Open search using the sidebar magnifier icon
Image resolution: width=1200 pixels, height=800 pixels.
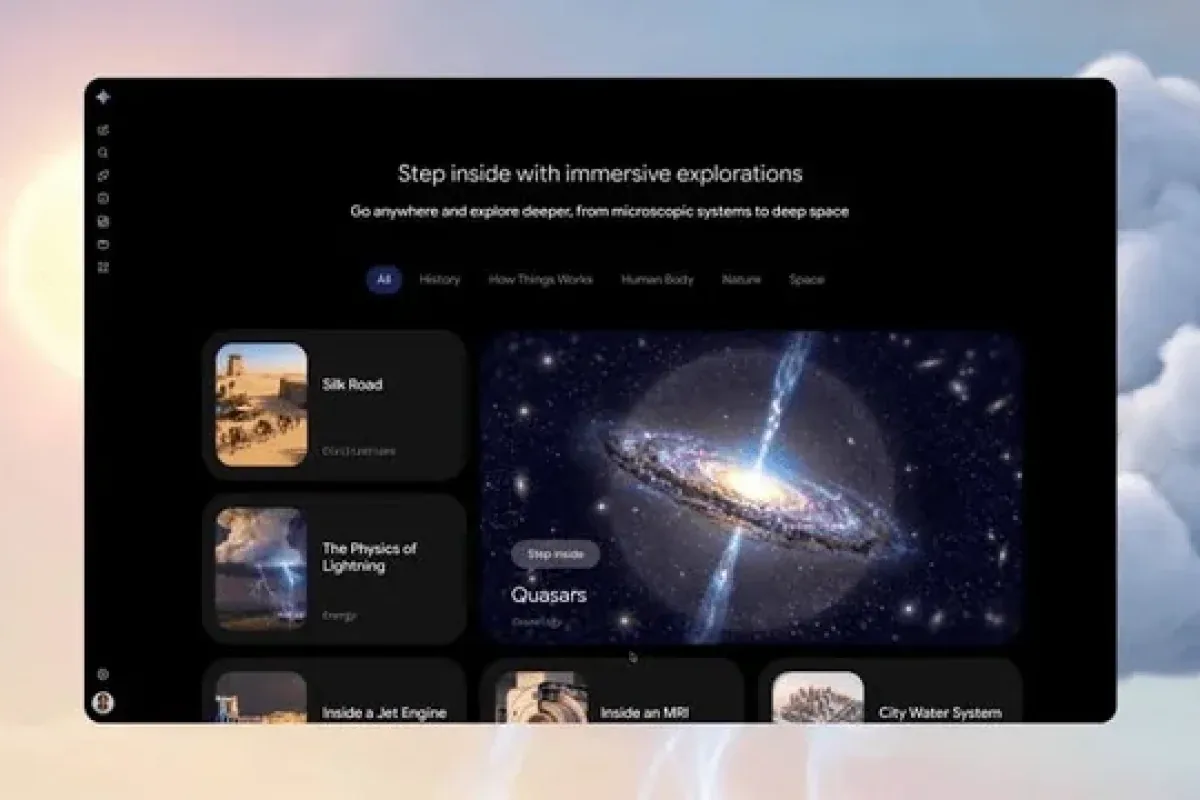(103, 153)
